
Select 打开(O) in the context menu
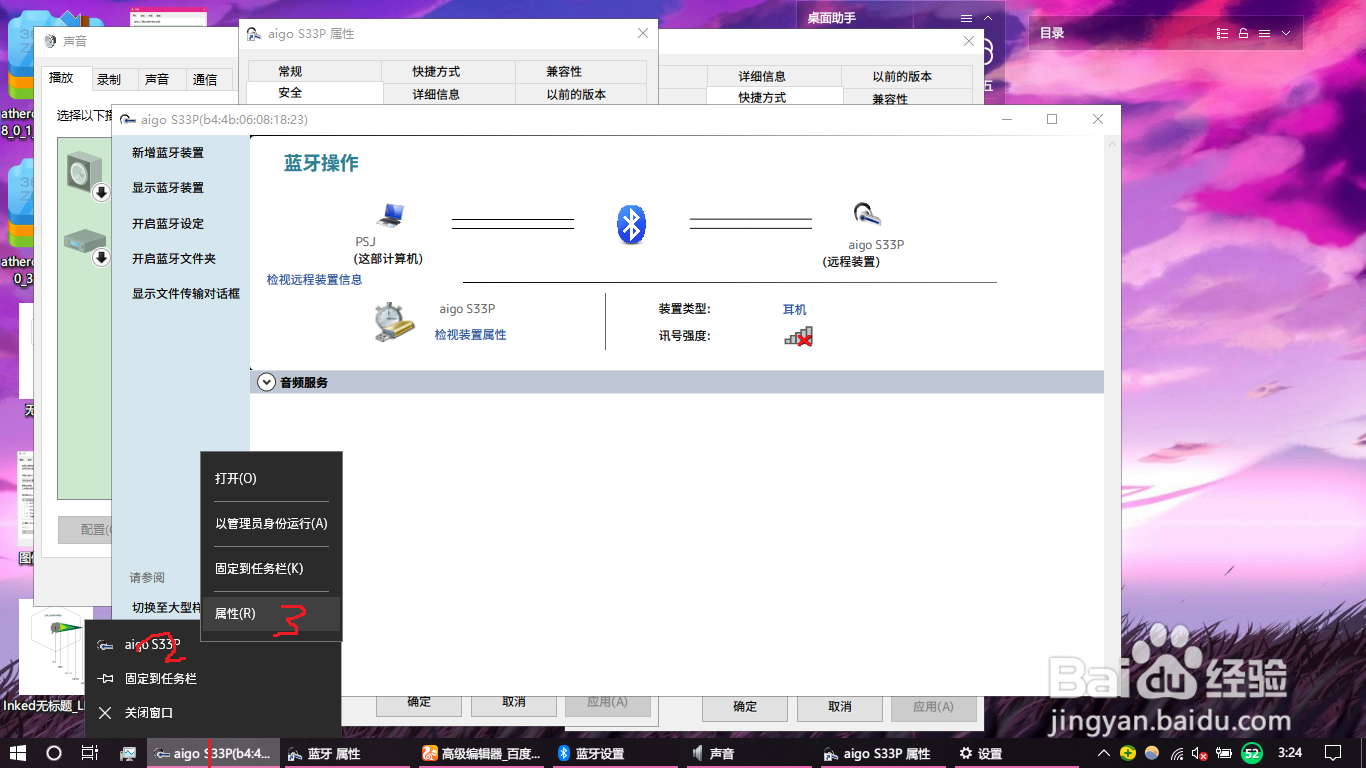[271, 479]
